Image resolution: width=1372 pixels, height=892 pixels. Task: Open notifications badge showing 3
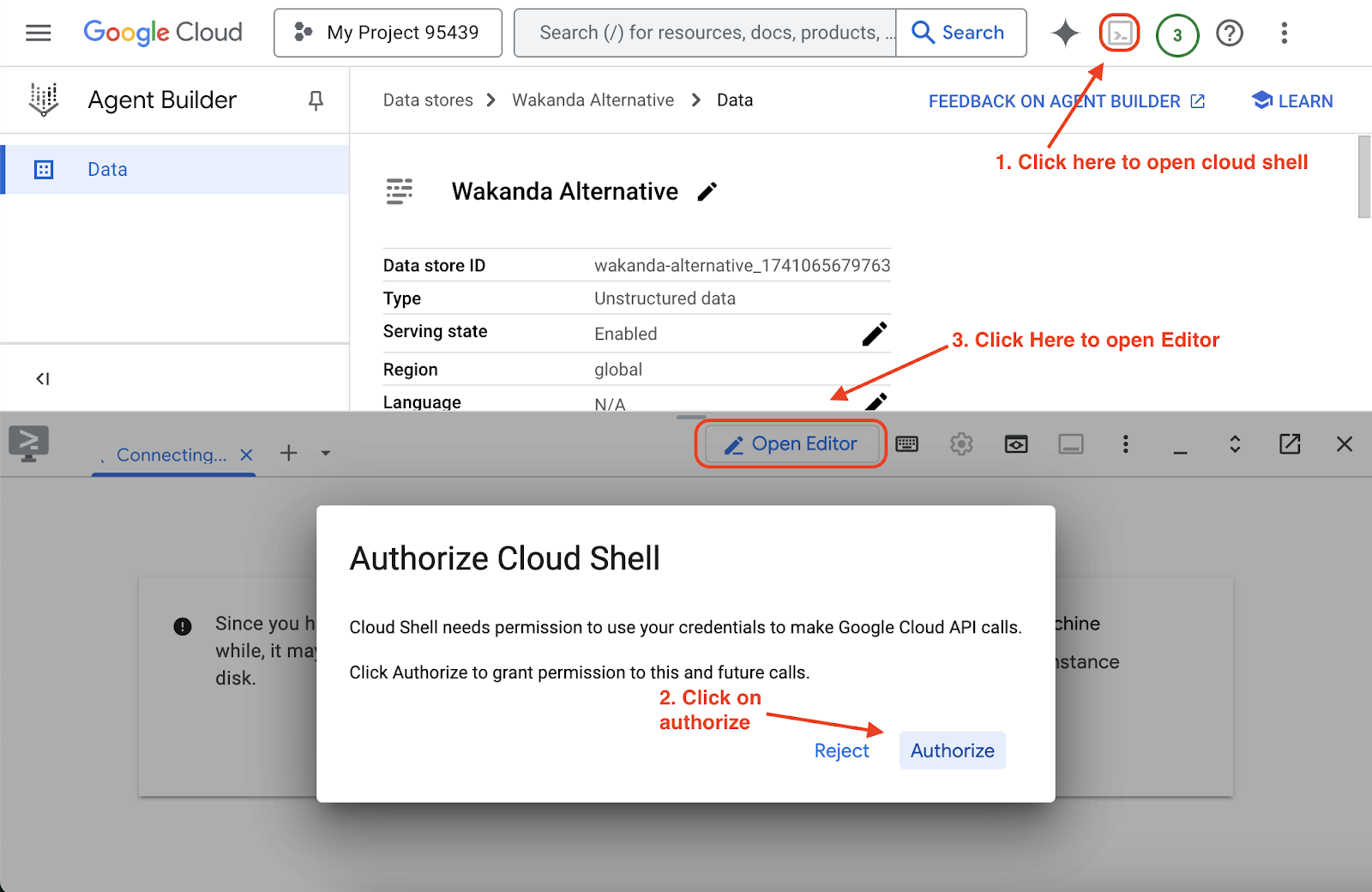coord(1176,35)
